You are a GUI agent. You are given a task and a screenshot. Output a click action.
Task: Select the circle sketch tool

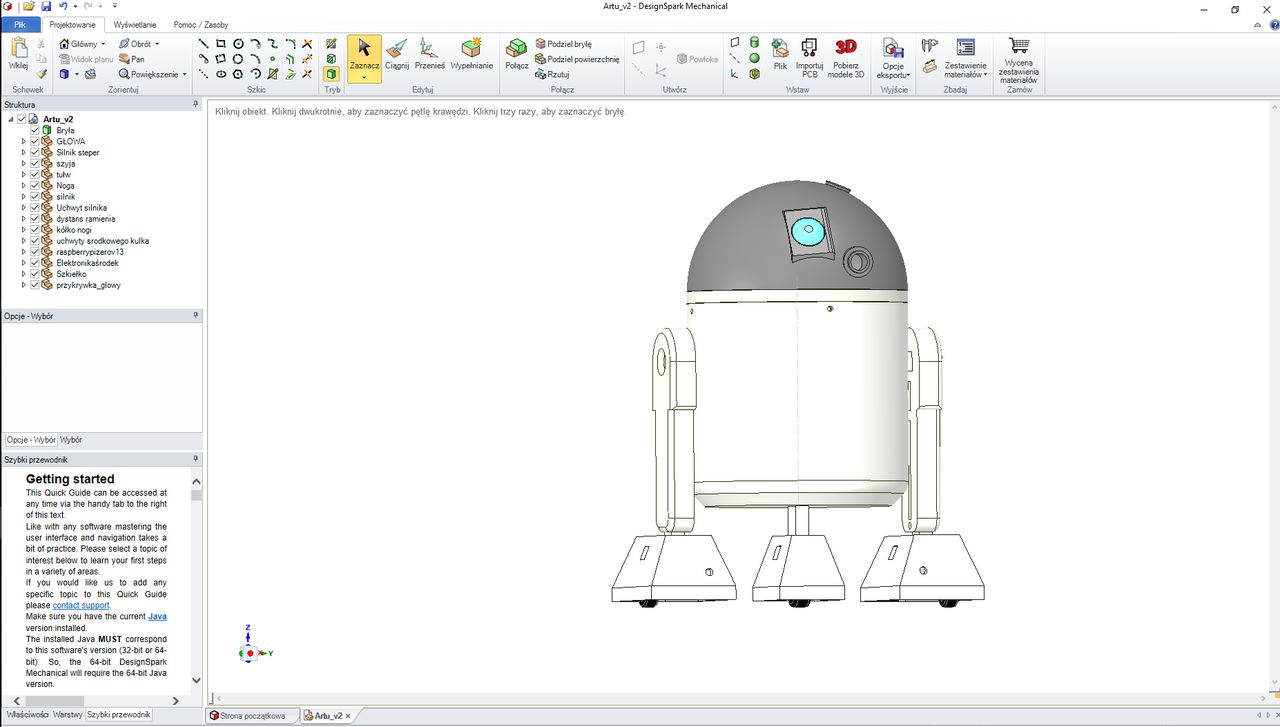(x=238, y=44)
